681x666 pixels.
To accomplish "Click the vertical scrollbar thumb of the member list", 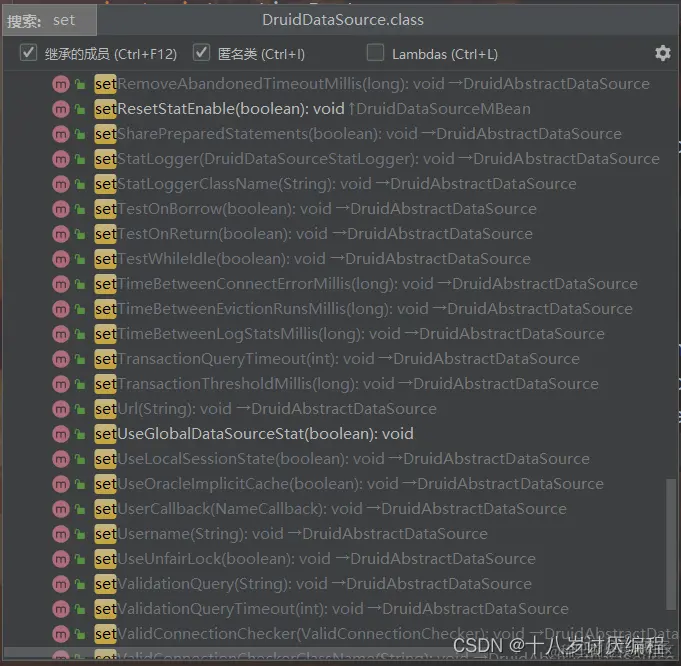I will [x=671, y=544].
